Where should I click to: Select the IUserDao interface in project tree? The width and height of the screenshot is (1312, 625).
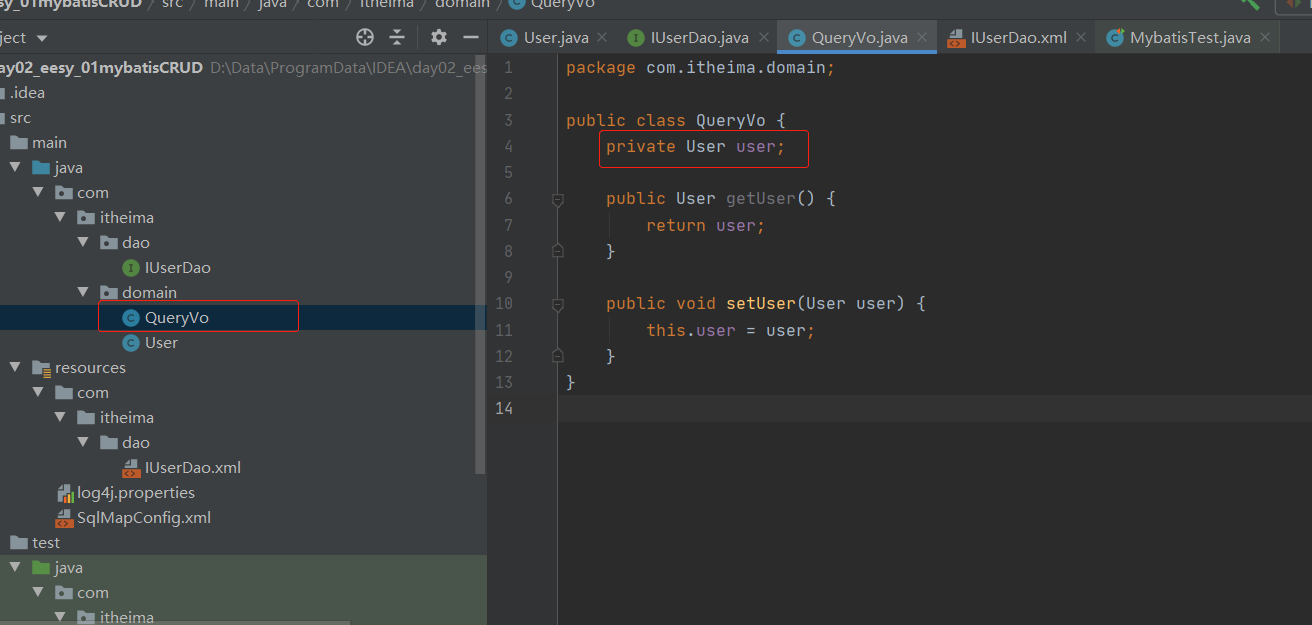(x=243, y=268)
